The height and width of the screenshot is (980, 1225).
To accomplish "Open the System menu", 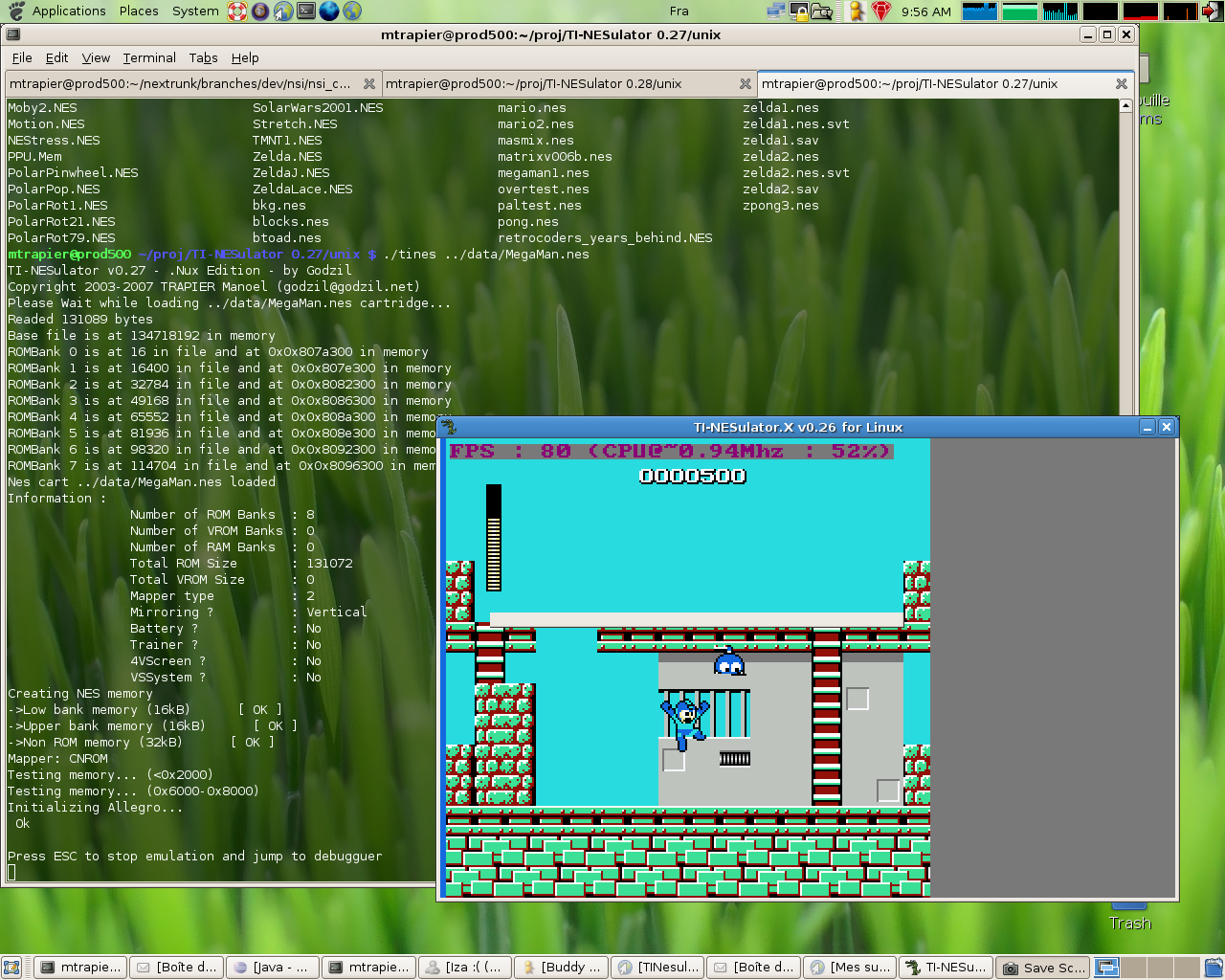I will click(195, 11).
